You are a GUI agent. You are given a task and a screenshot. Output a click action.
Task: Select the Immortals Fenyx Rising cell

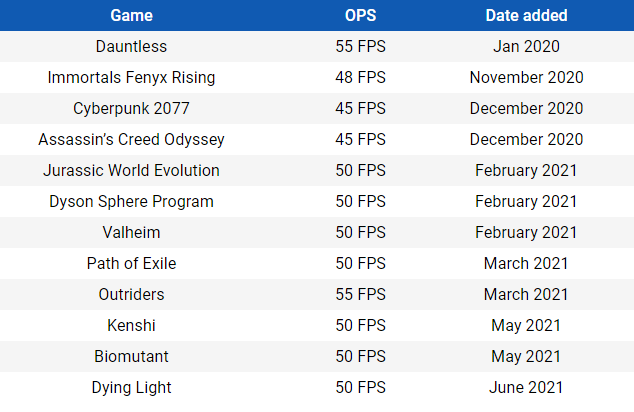[131, 77]
